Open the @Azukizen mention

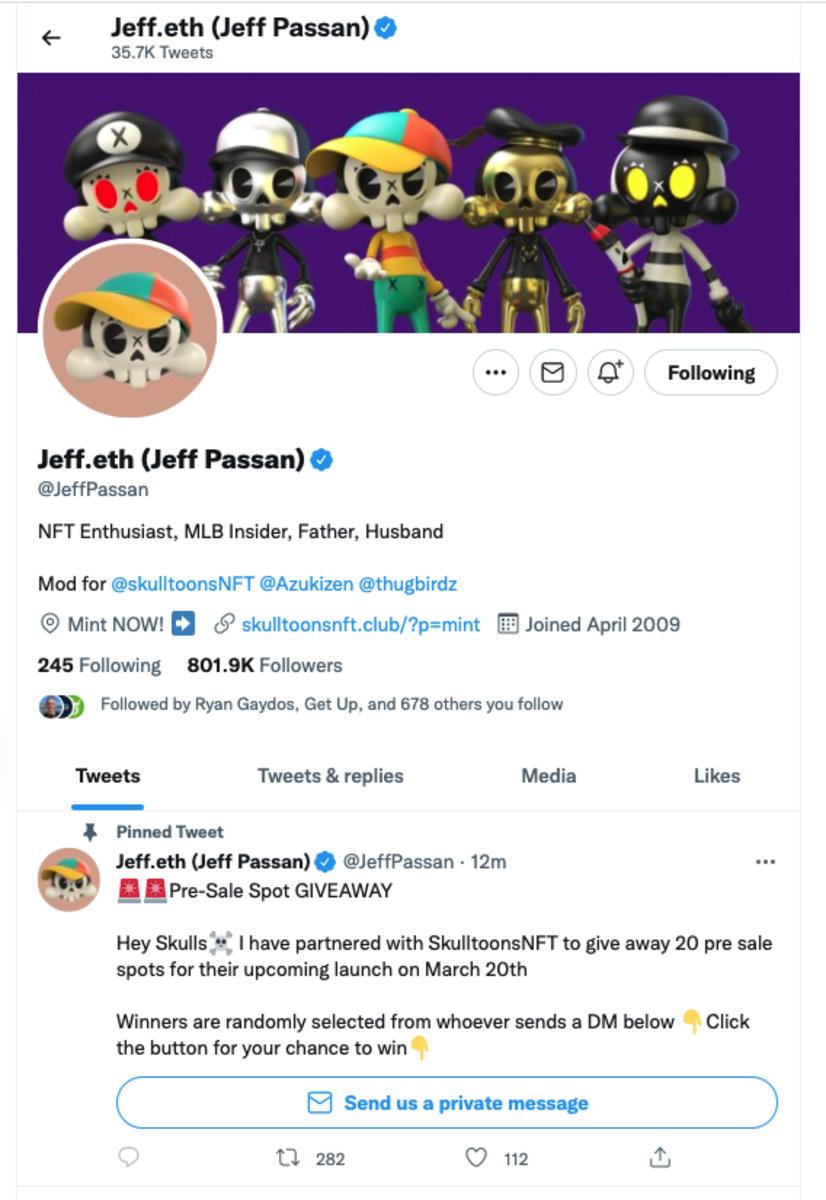click(304, 583)
